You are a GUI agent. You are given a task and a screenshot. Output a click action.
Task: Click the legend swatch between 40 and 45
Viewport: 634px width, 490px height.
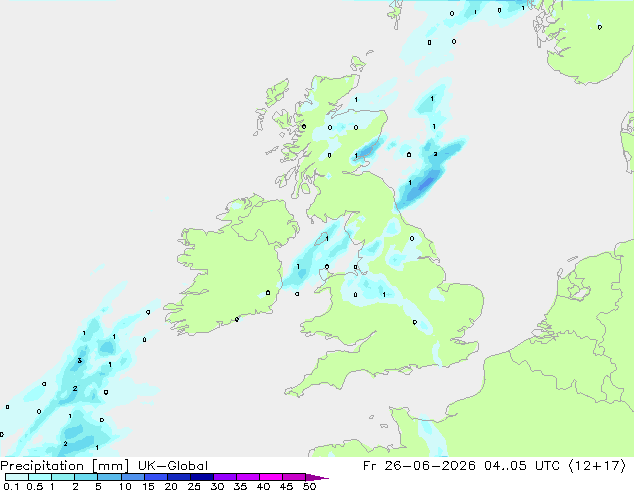coord(271,477)
